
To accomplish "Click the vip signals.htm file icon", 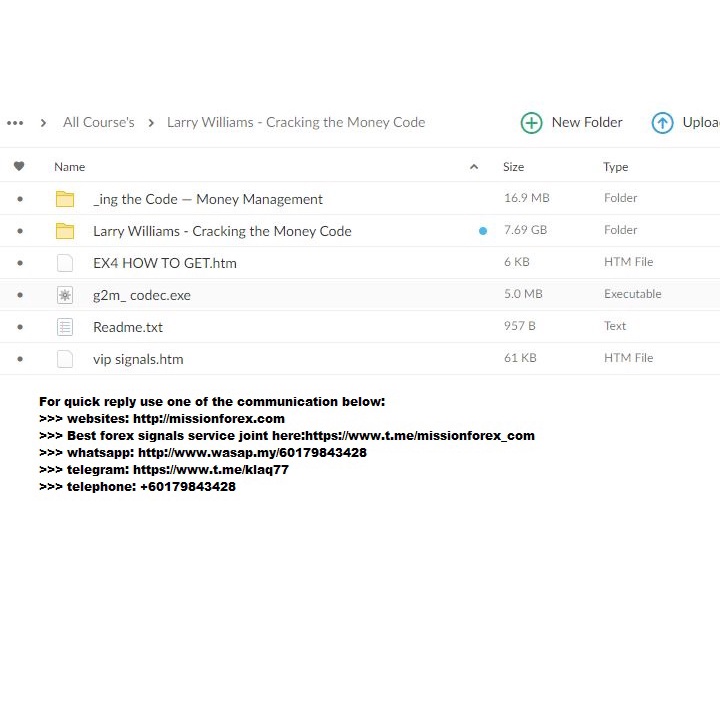I will pos(65,359).
